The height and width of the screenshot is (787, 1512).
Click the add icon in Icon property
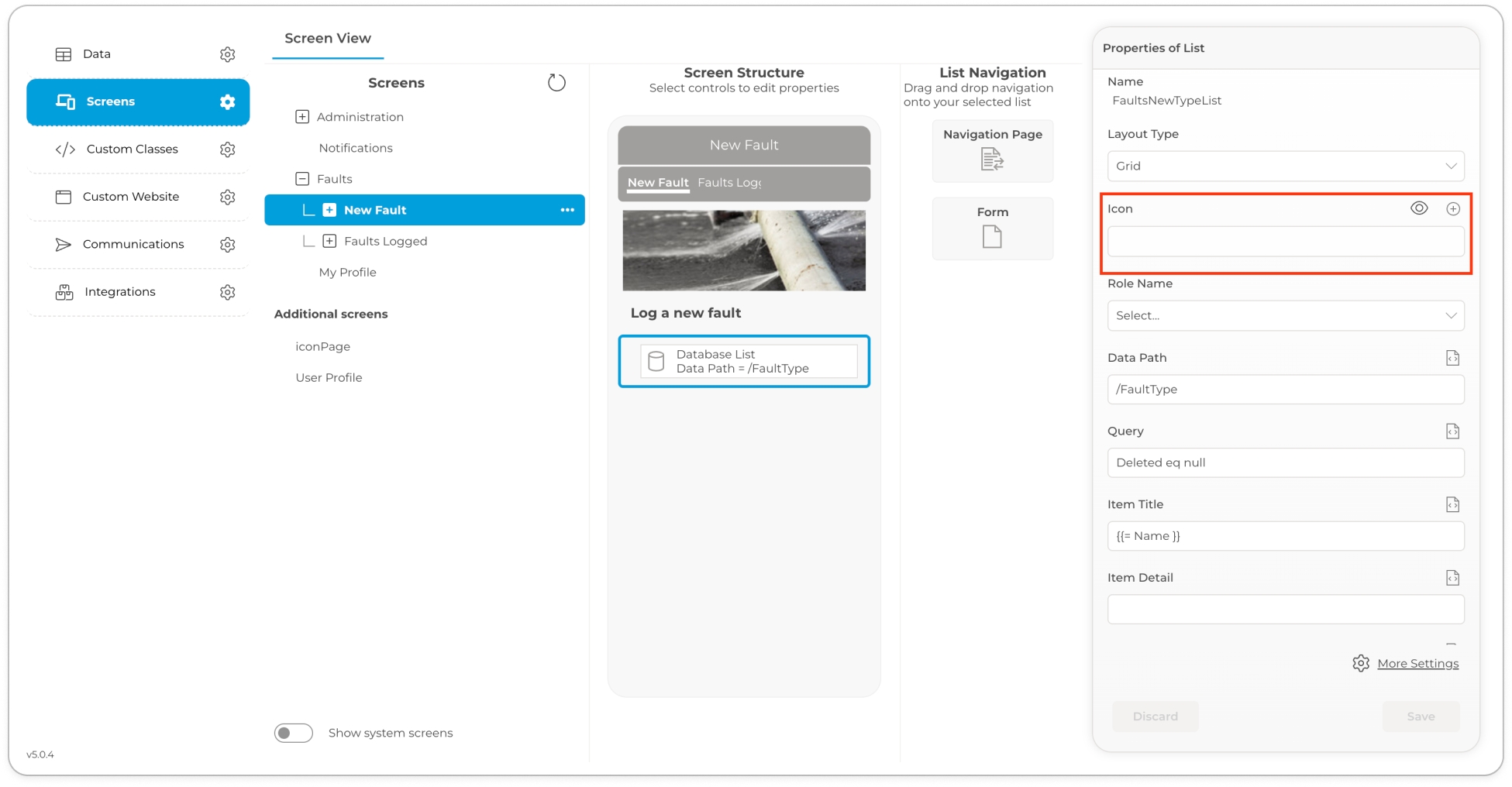pos(1453,208)
